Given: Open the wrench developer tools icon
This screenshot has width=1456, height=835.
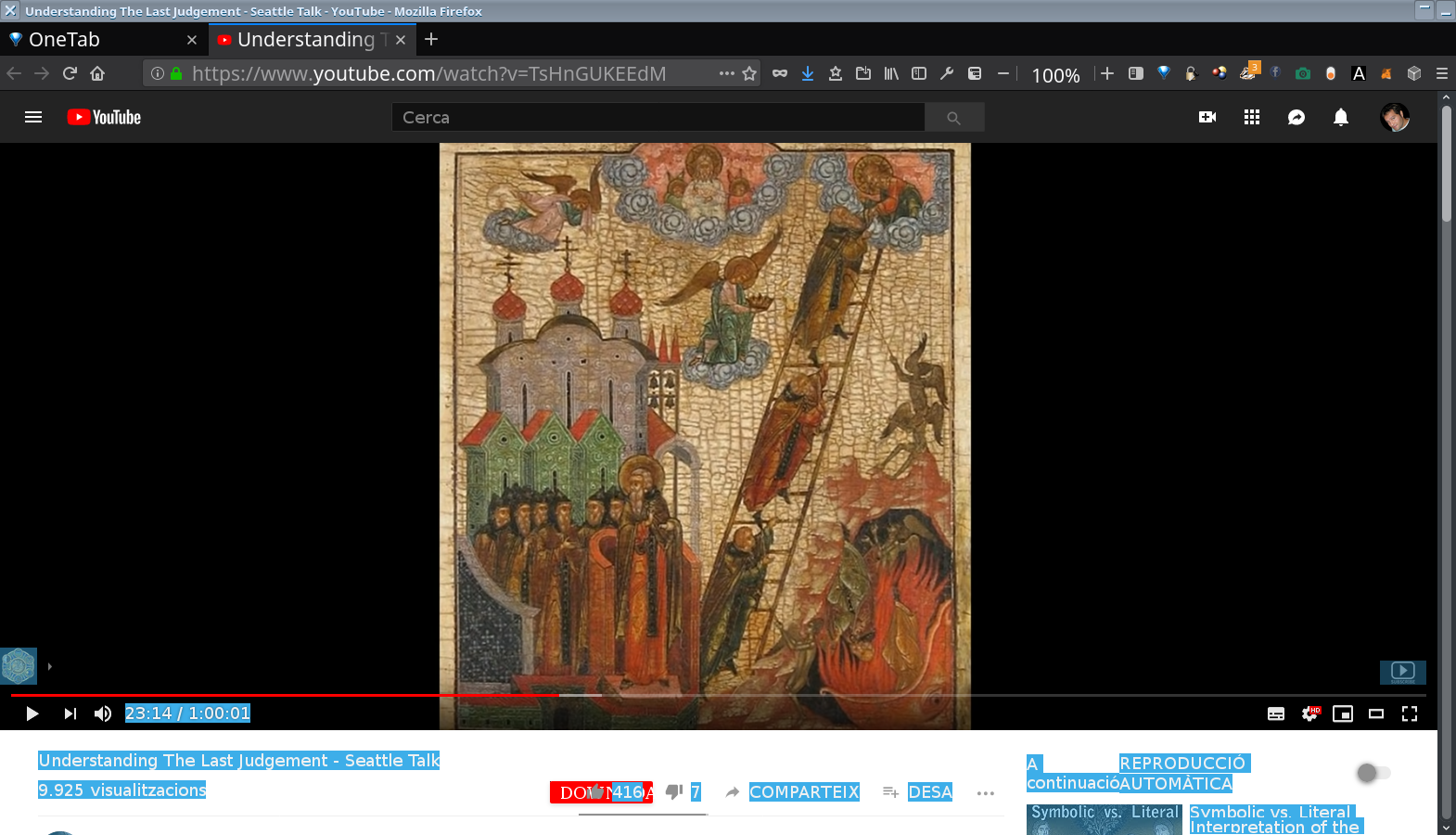Looking at the screenshot, I should point(947,73).
